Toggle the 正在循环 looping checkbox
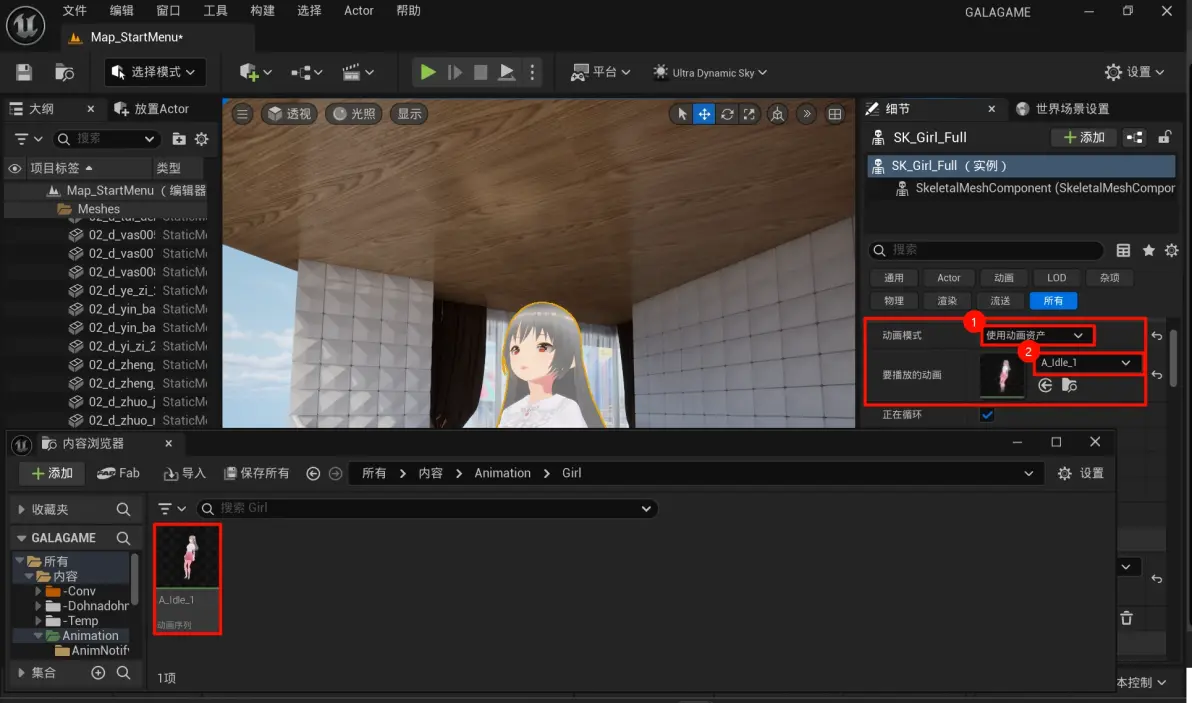 click(x=987, y=415)
